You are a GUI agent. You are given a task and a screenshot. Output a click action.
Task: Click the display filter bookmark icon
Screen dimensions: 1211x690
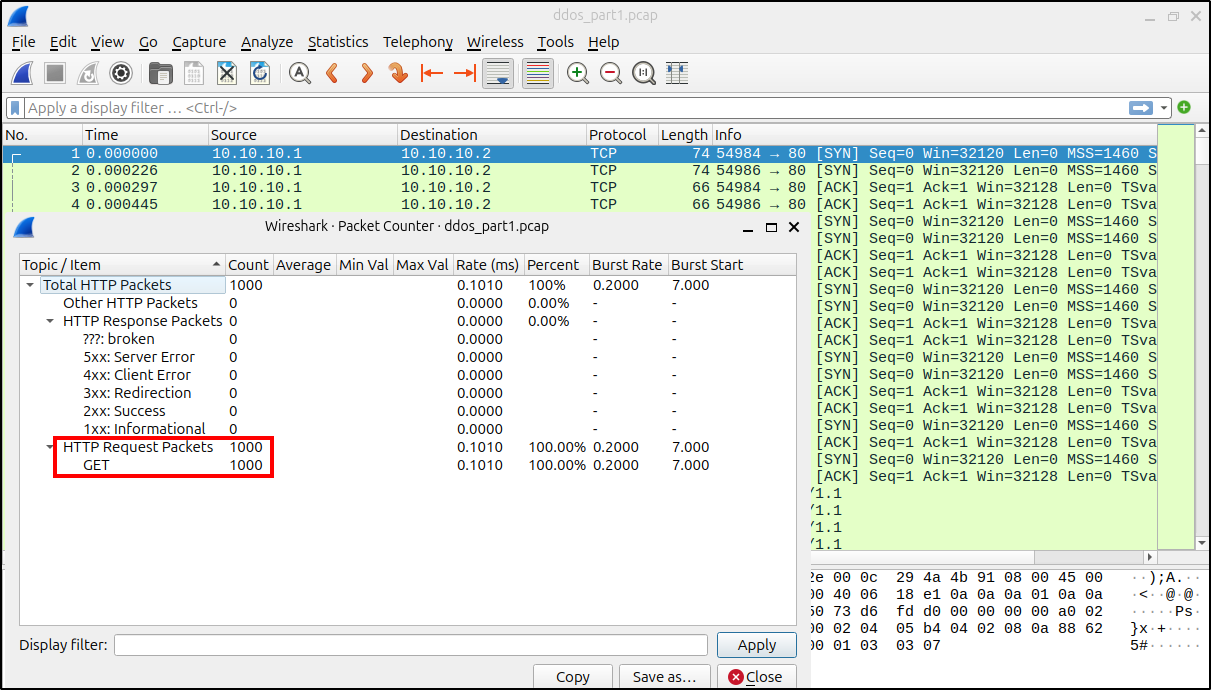click(15, 108)
